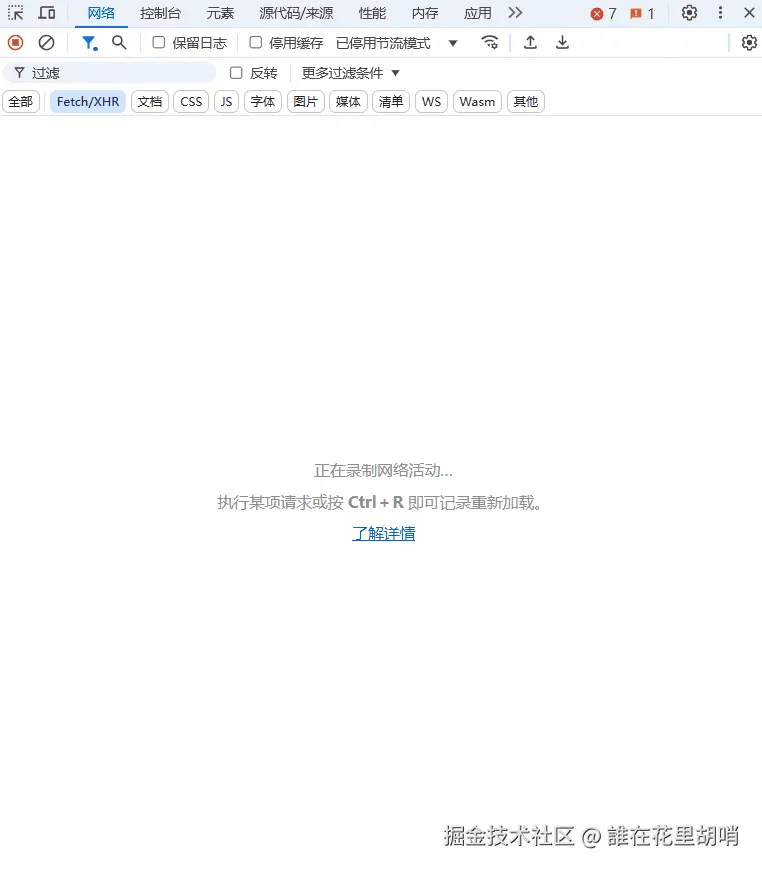Filter requests by 媒体
Image resolution: width=762 pixels, height=871 pixels.
pyautogui.click(x=348, y=102)
